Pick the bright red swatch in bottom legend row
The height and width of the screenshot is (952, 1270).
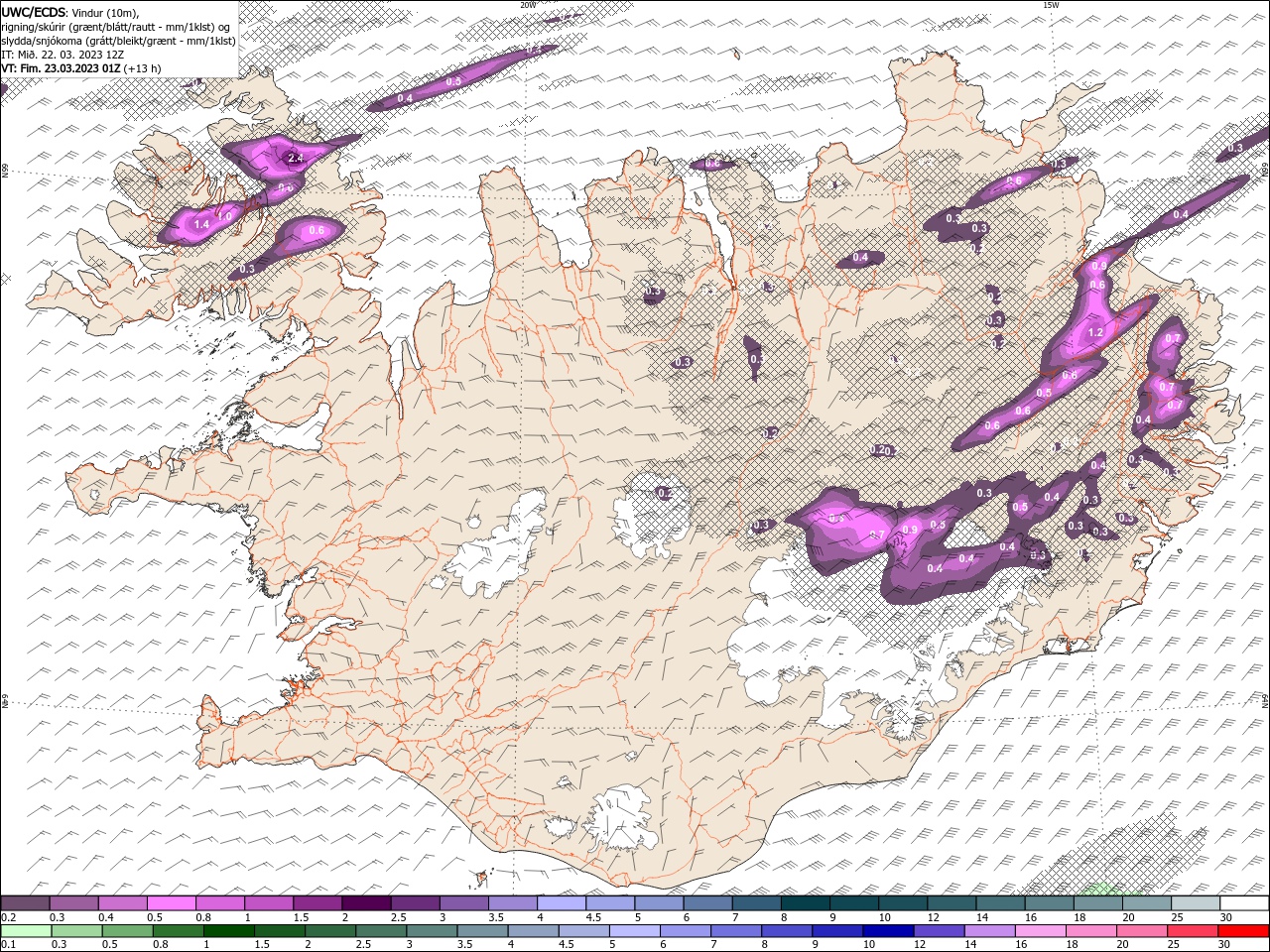coord(1243,931)
